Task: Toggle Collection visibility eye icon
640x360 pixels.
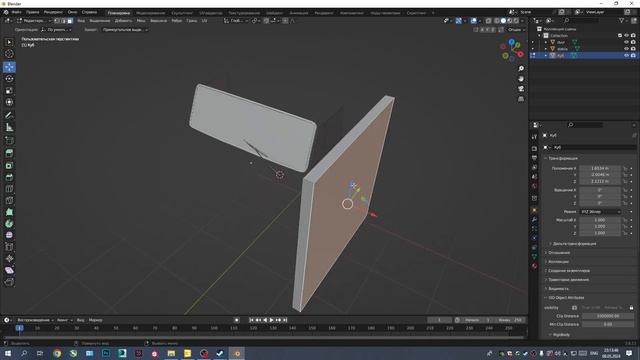Action: click(626, 36)
